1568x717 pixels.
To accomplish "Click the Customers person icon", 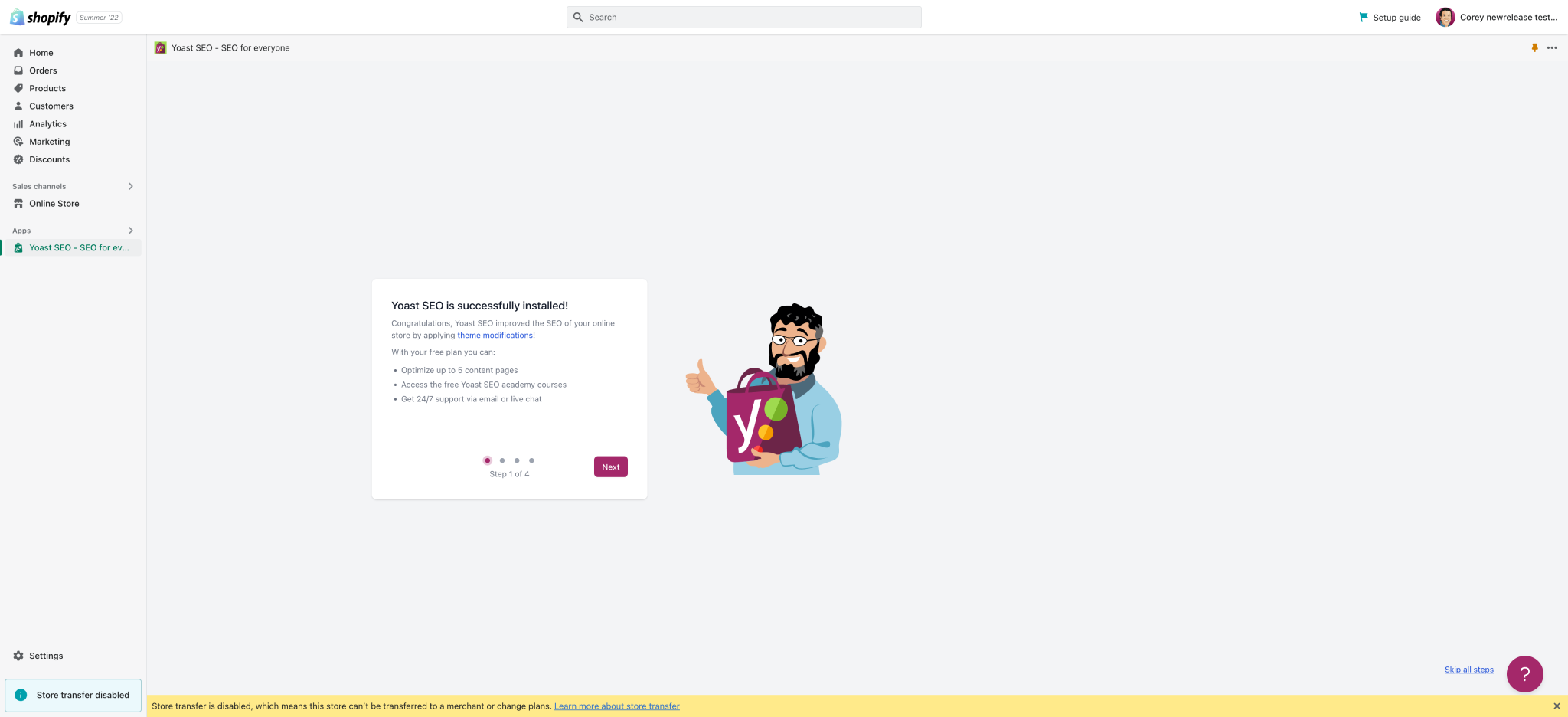I will coord(18,106).
